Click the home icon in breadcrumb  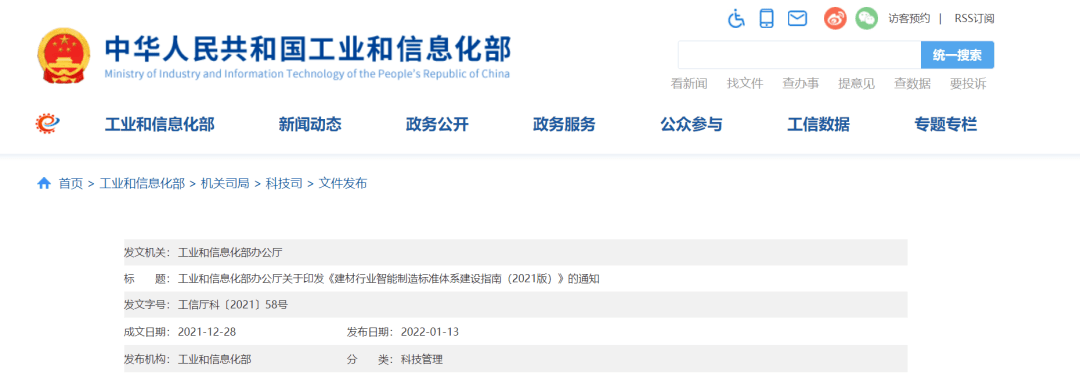[x=44, y=183]
